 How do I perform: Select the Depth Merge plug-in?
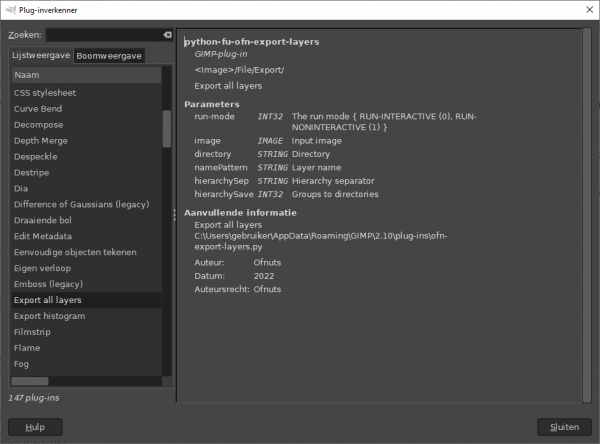click(86, 141)
